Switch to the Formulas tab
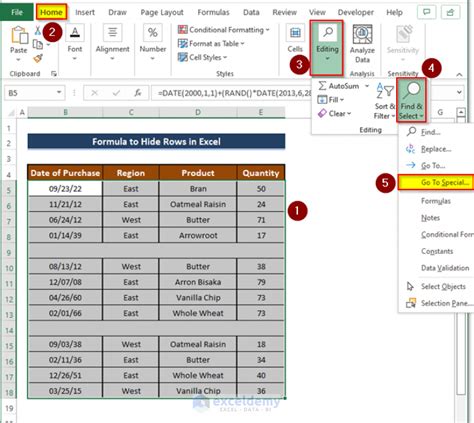Screen dimensions: 474x423 pyautogui.click(x=213, y=12)
